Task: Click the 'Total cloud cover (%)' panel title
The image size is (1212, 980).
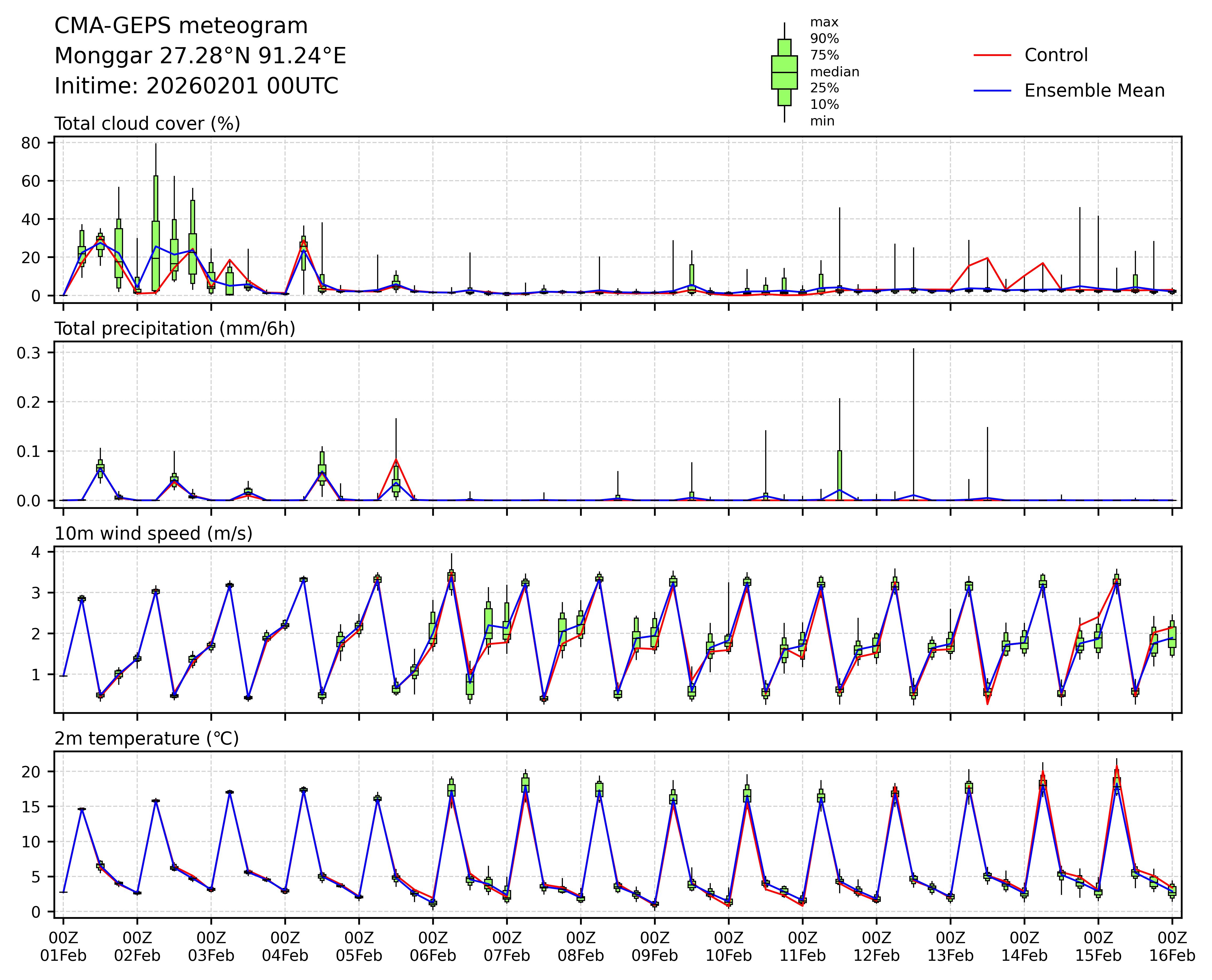Action: pyautogui.click(x=147, y=124)
